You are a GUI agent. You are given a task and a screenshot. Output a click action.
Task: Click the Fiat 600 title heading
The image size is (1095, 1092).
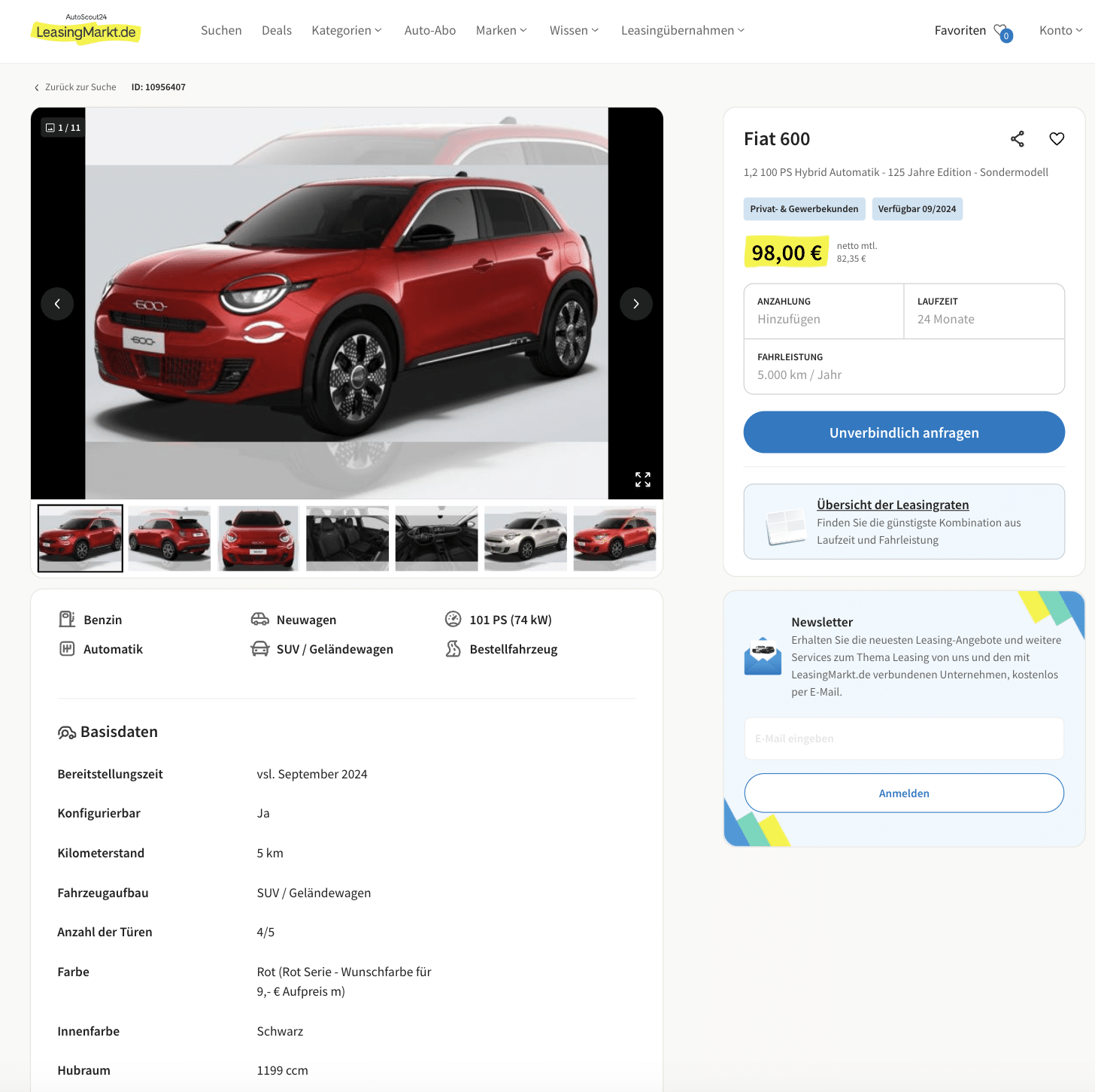point(776,139)
